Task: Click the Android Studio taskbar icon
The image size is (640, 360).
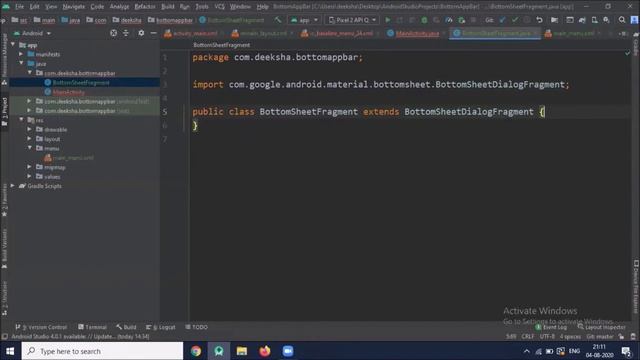Action: (219, 351)
